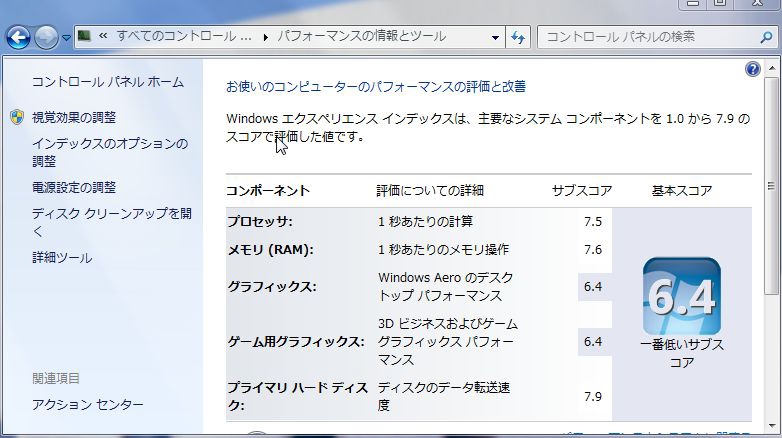This screenshot has width=782, height=438.
Task: Click the scrollbar up arrow
Action: tap(772, 68)
